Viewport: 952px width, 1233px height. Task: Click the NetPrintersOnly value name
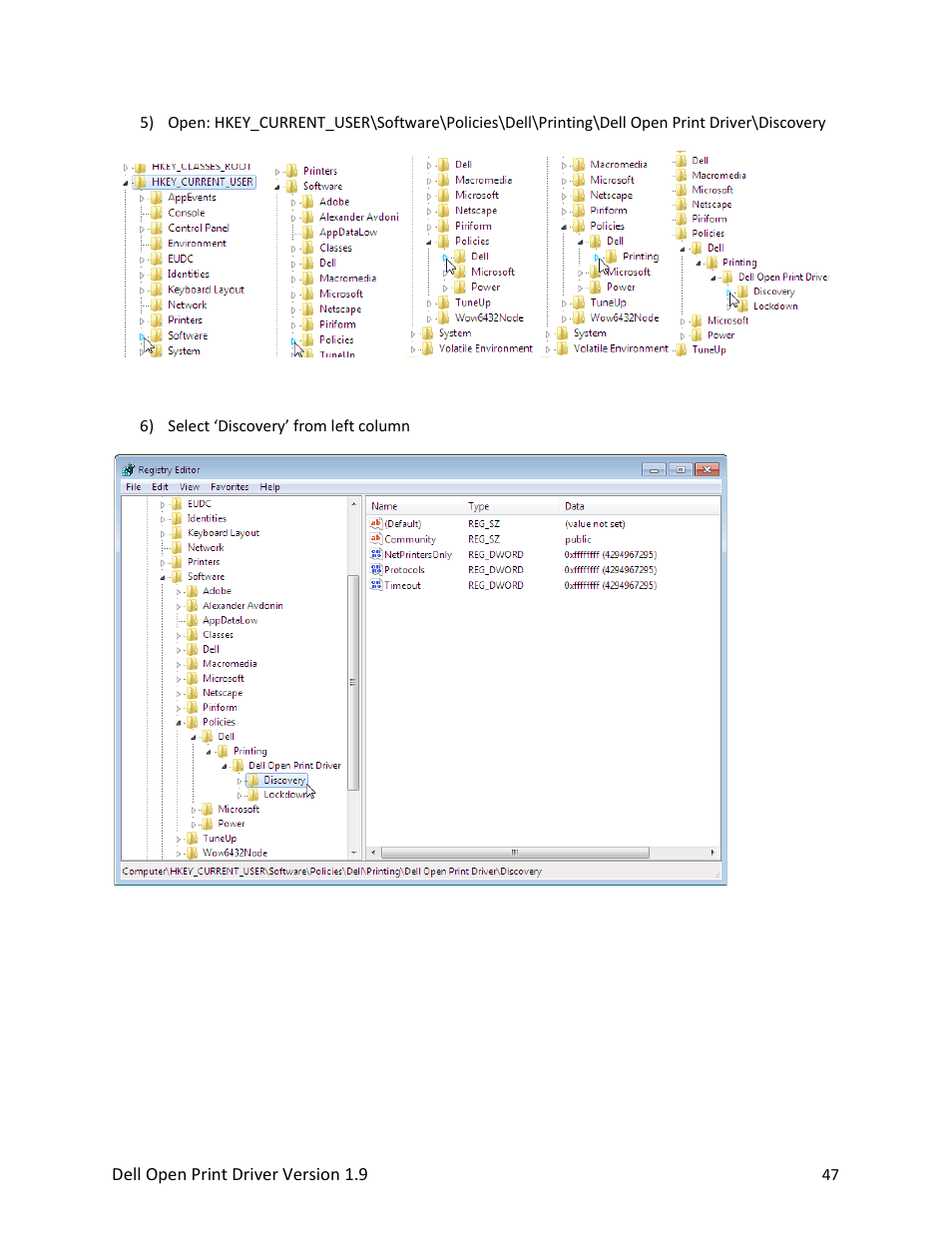pyautogui.click(x=418, y=555)
